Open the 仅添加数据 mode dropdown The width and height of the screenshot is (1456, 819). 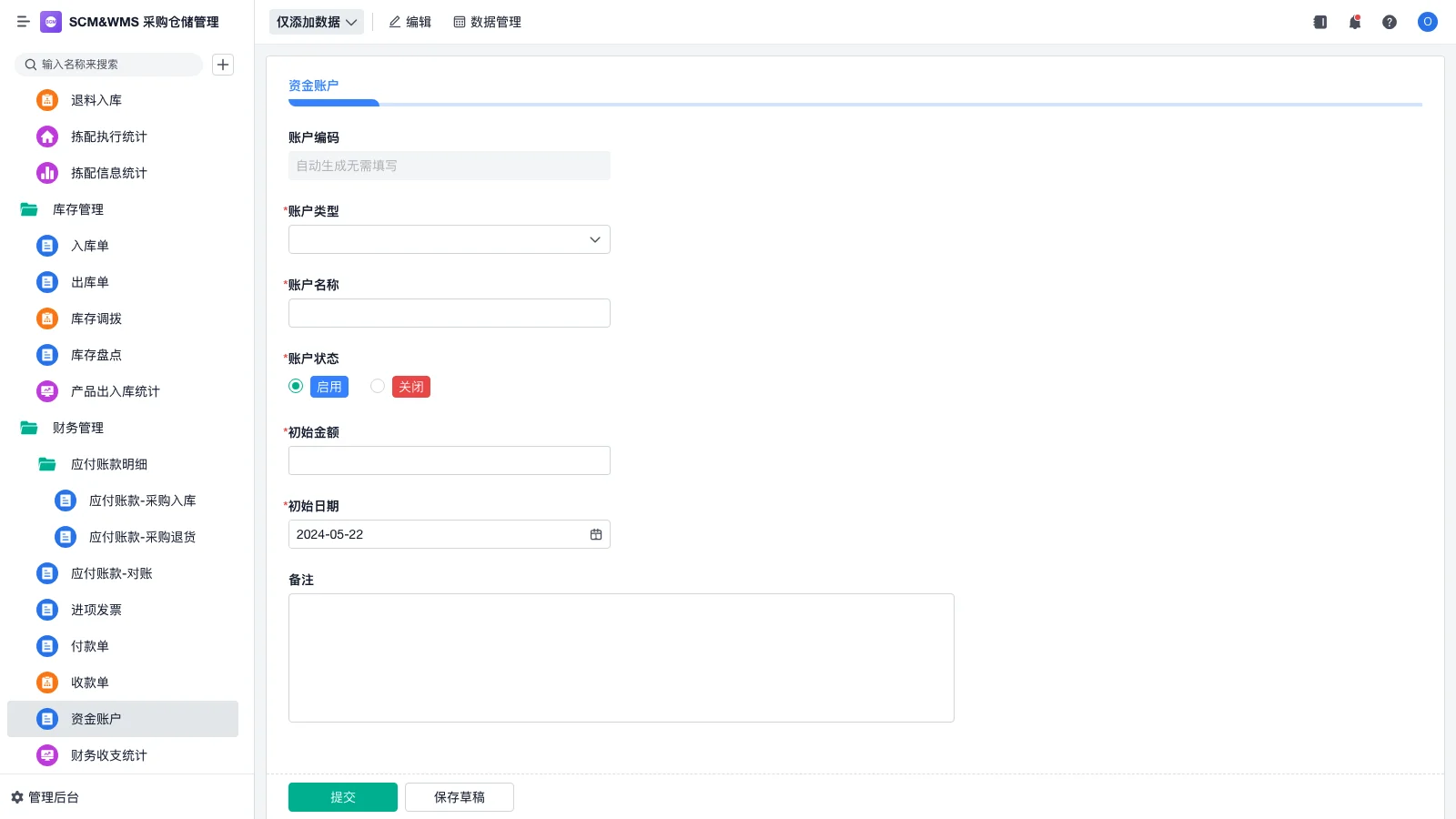tap(317, 22)
